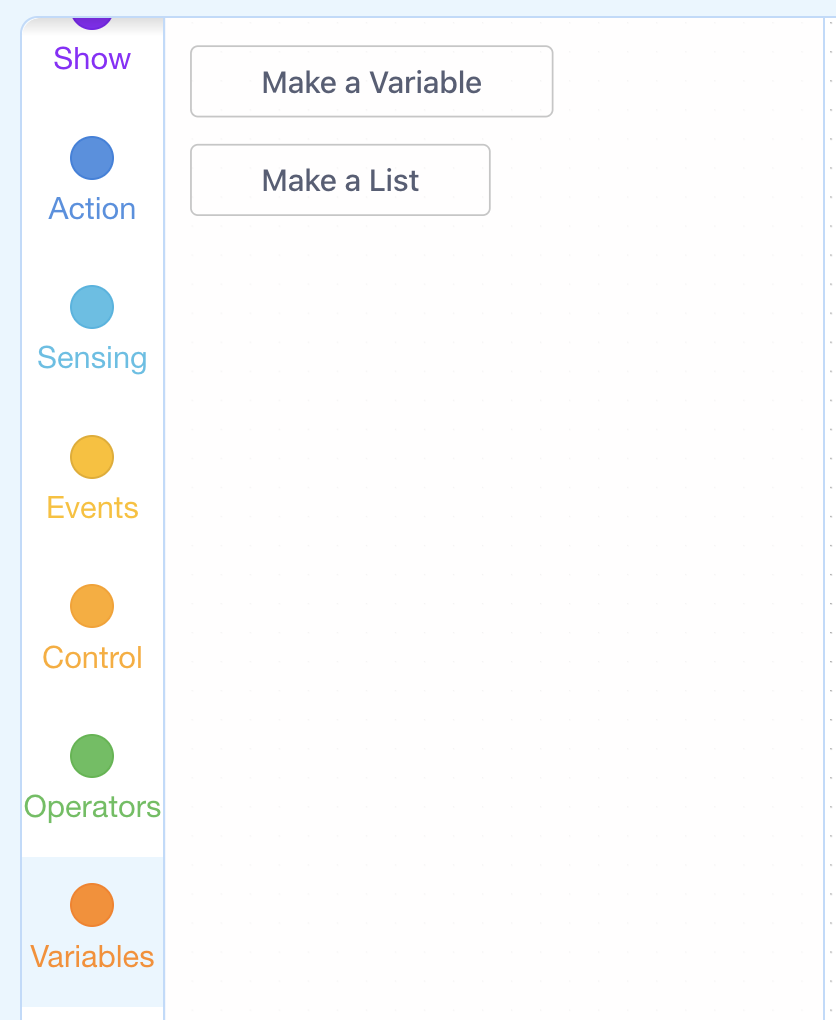
Task: Go to the Control category label
Action: pyautogui.click(x=92, y=658)
